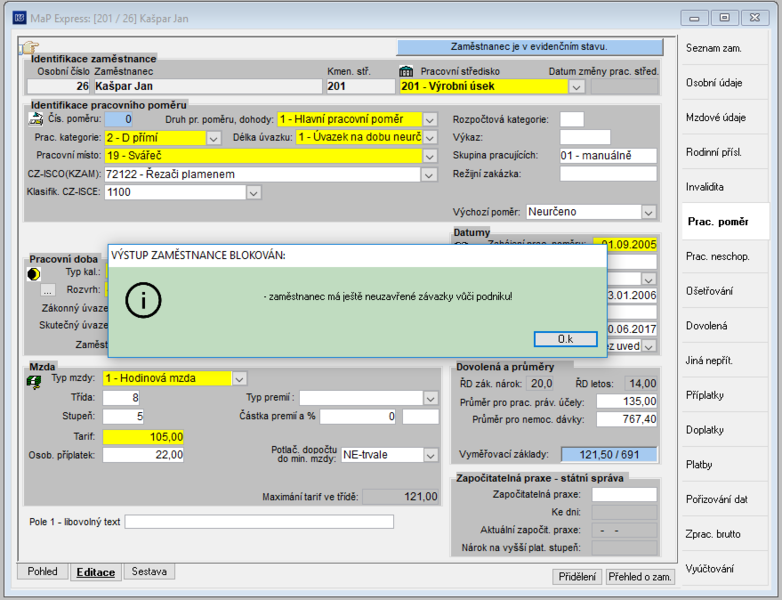782x600 pixels.
Task: Click the Třída field with value 8
Action: [x=121, y=398]
